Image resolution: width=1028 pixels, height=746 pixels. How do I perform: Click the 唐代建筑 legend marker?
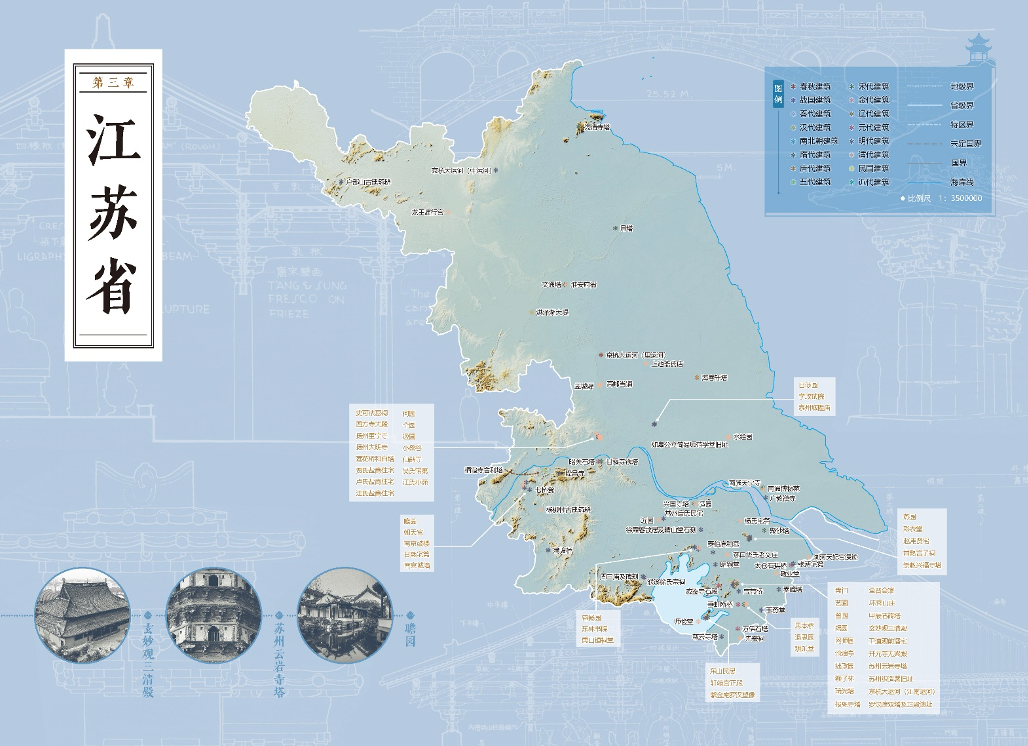click(x=793, y=168)
